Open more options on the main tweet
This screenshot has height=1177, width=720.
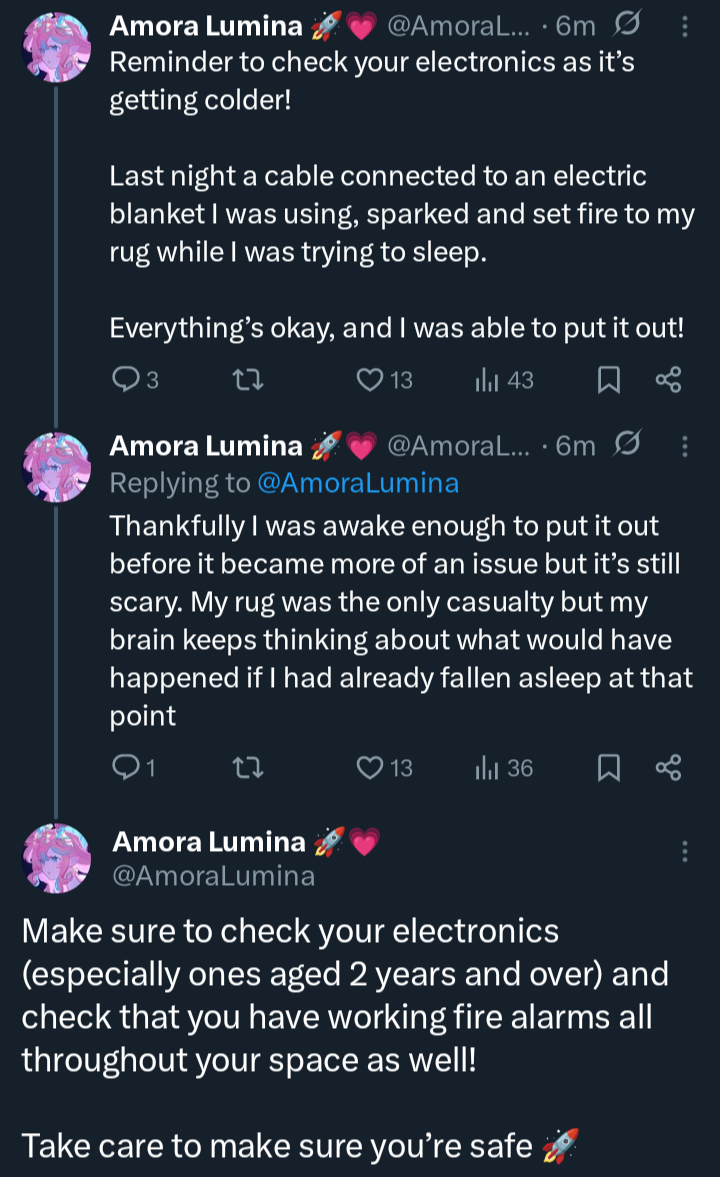point(685,852)
